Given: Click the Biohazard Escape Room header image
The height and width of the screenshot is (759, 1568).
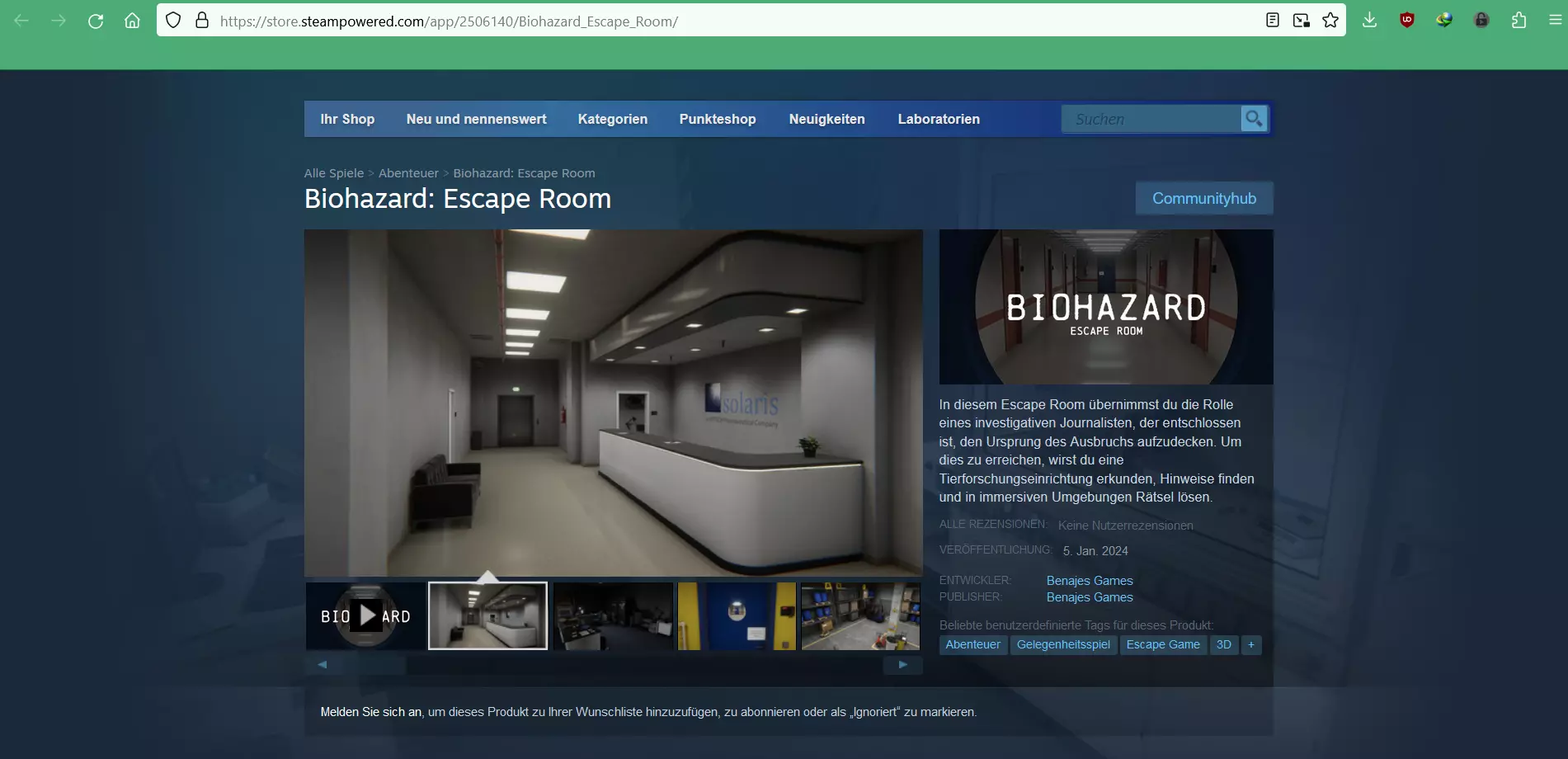Looking at the screenshot, I should click(x=1106, y=307).
